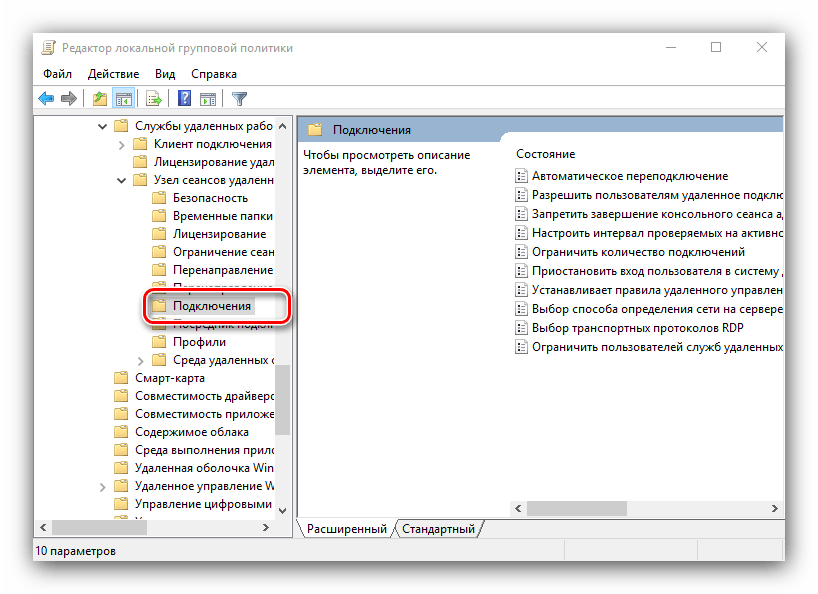
Task: Click the Filter funnel toolbar icon
Action: point(239,98)
